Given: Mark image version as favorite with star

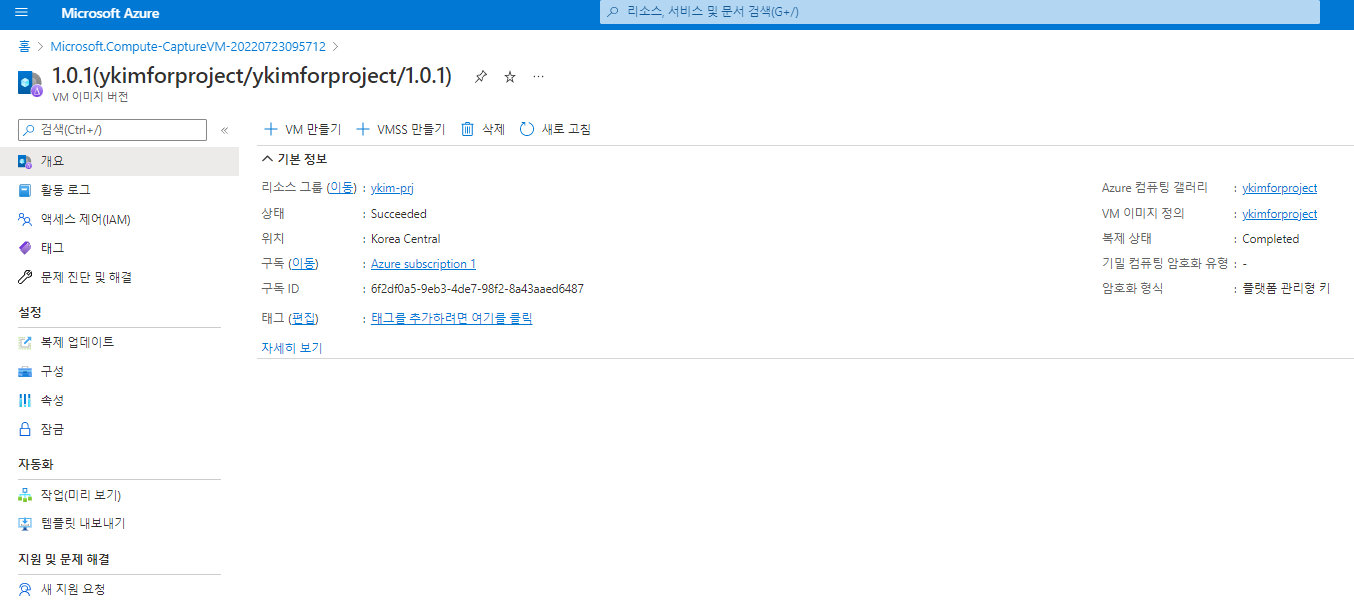Looking at the screenshot, I should point(510,77).
